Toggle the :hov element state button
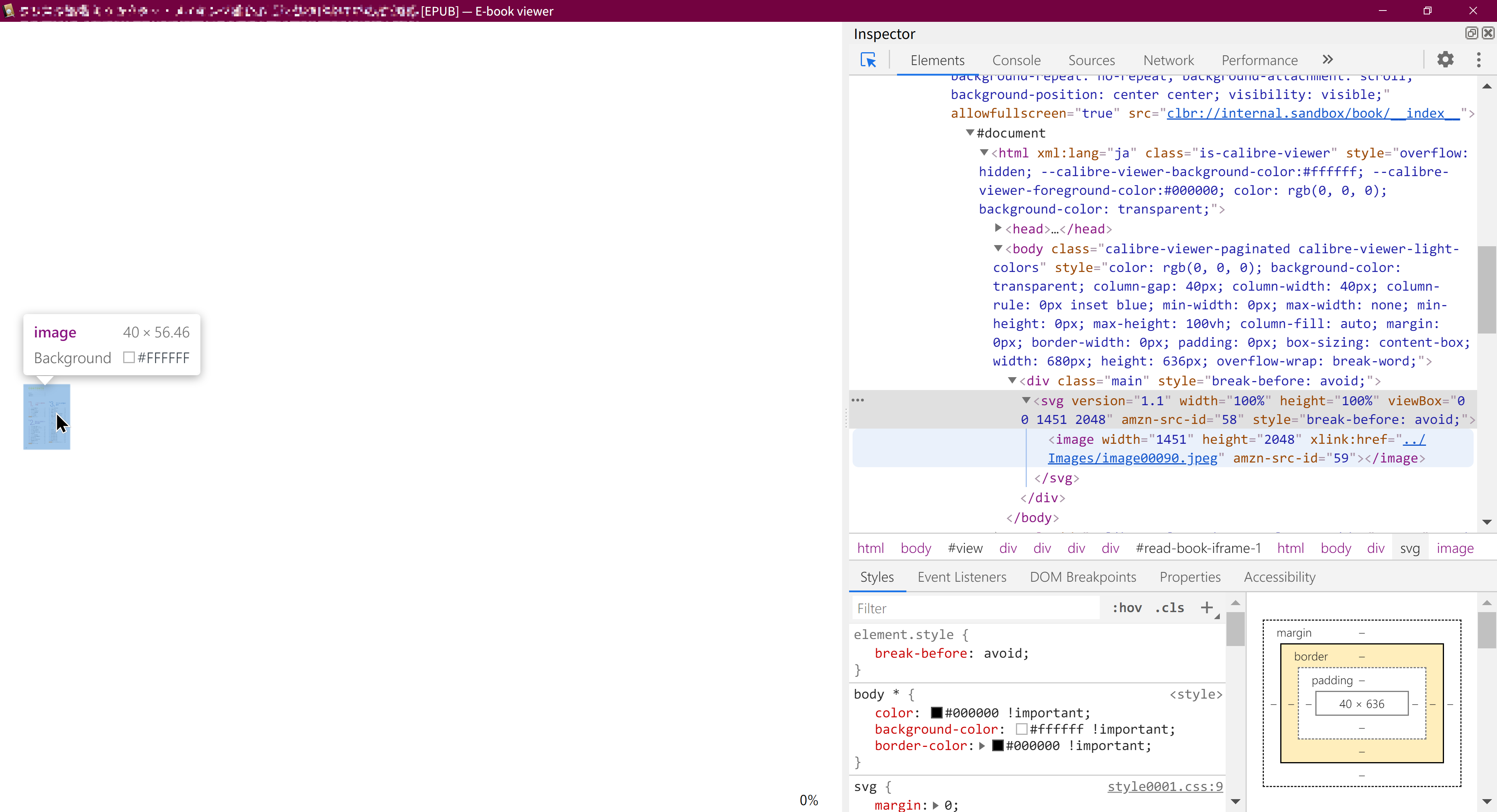Viewport: 1497px width, 812px height. (1127, 607)
